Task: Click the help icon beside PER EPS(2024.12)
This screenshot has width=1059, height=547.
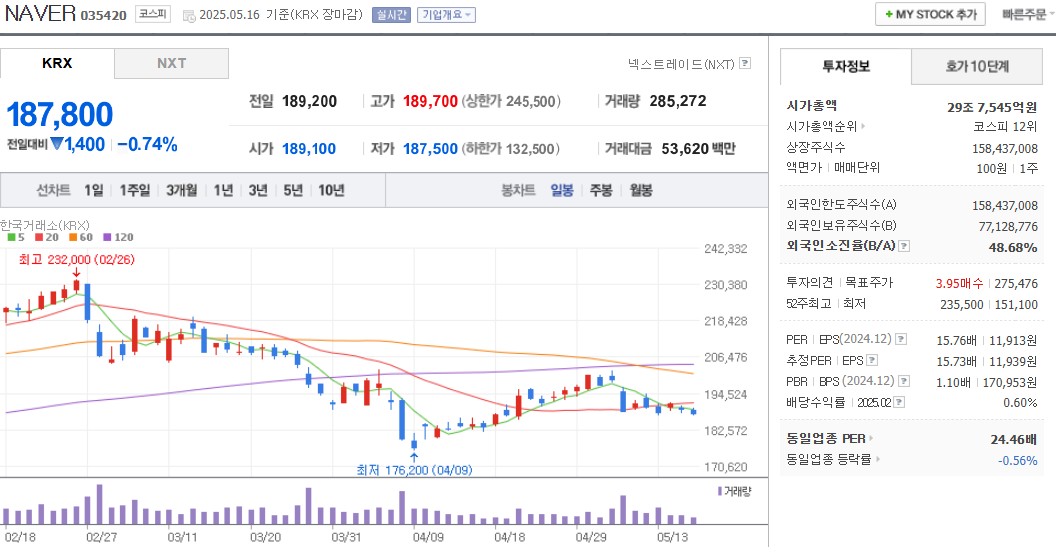Action: click(x=902, y=339)
